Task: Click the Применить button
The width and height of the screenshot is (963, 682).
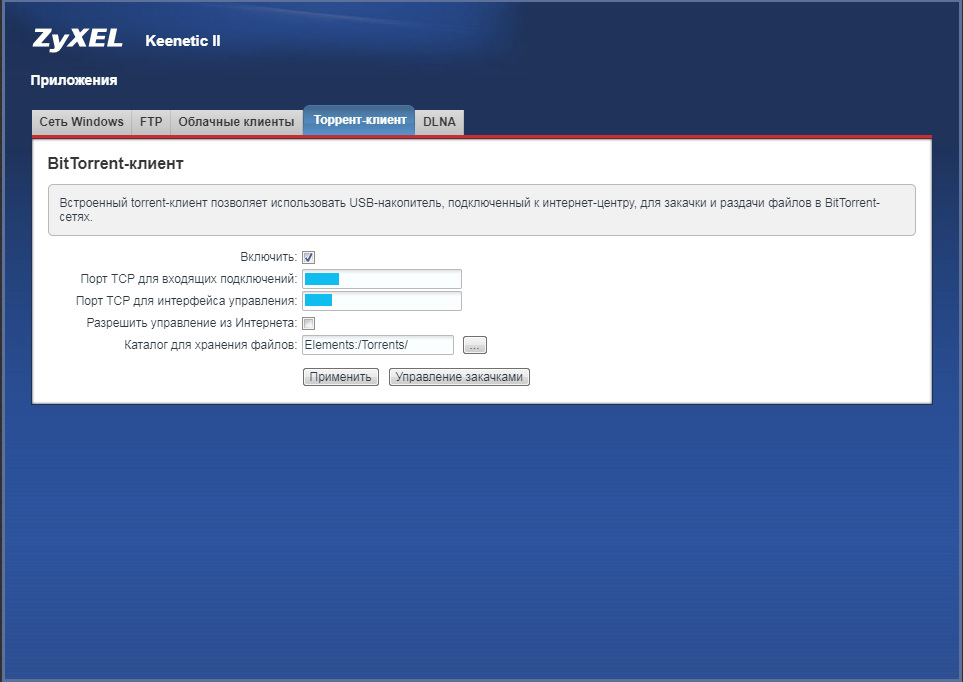Action: (x=341, y=377)
